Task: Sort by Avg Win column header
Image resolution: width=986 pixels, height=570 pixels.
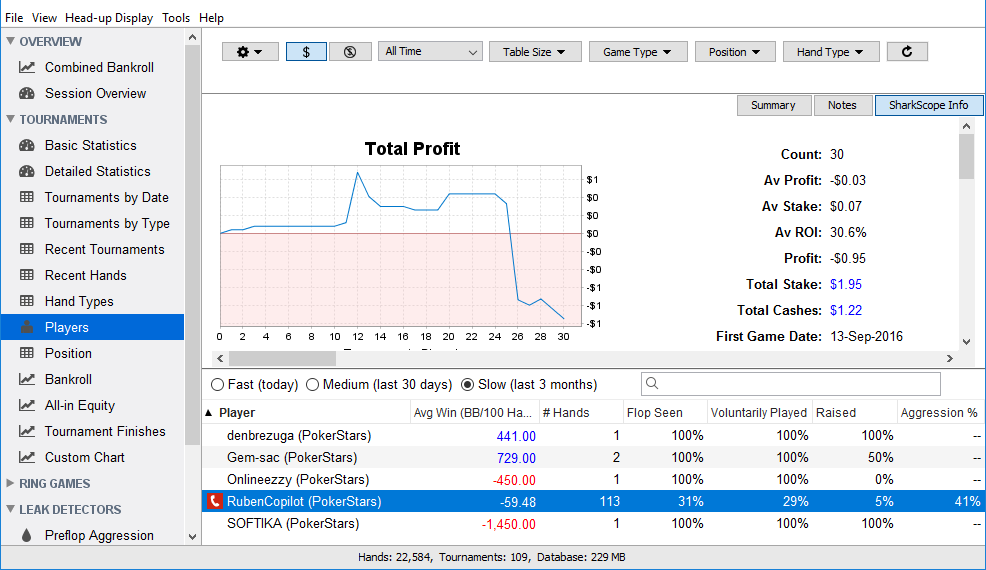Action: point(474,413)
